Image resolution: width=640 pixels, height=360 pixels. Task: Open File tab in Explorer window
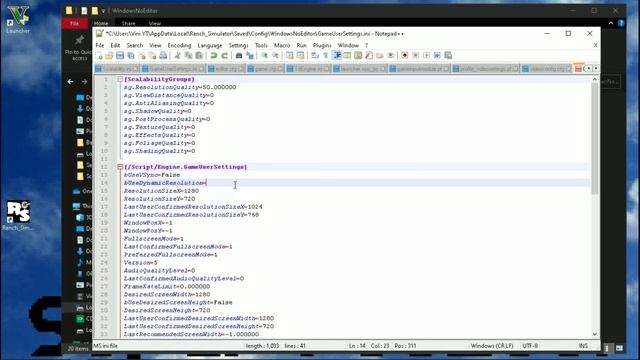[75, 24]
